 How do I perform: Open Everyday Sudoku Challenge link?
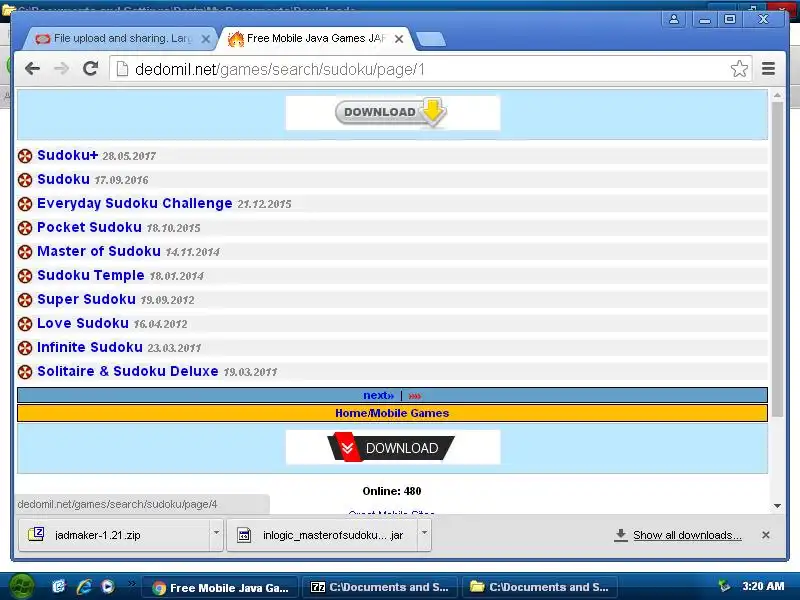coord(135,203)
